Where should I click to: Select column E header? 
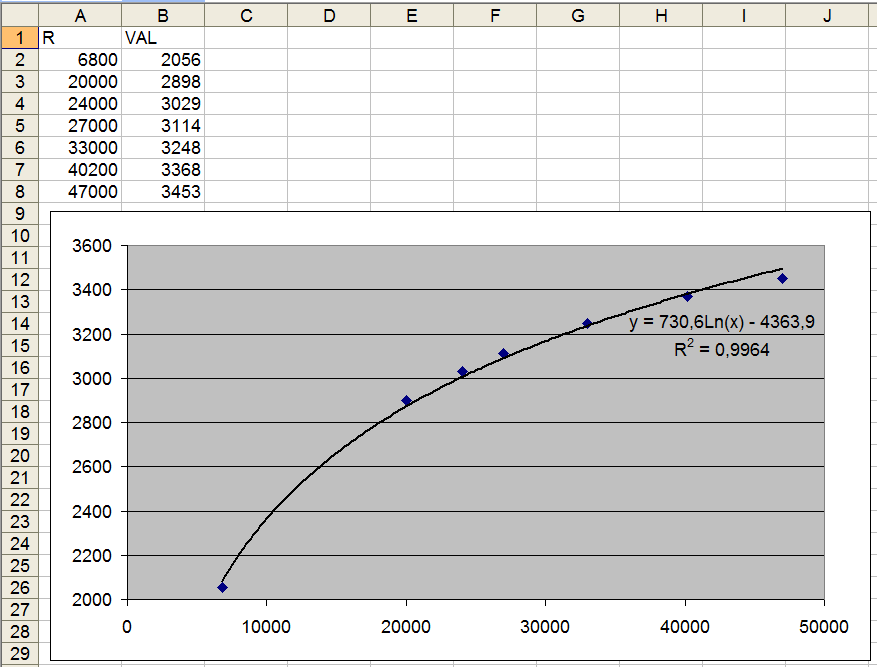pyautogui.click(x=412, y=16)
